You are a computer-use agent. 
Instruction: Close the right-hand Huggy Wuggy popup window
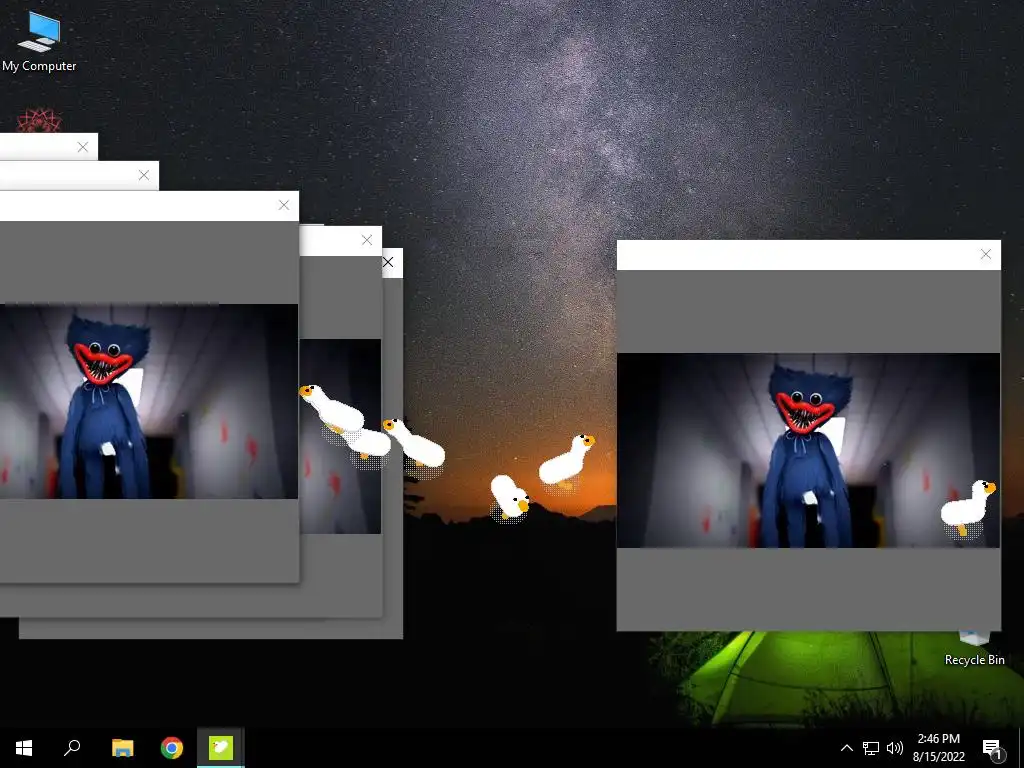click(985, 254)
